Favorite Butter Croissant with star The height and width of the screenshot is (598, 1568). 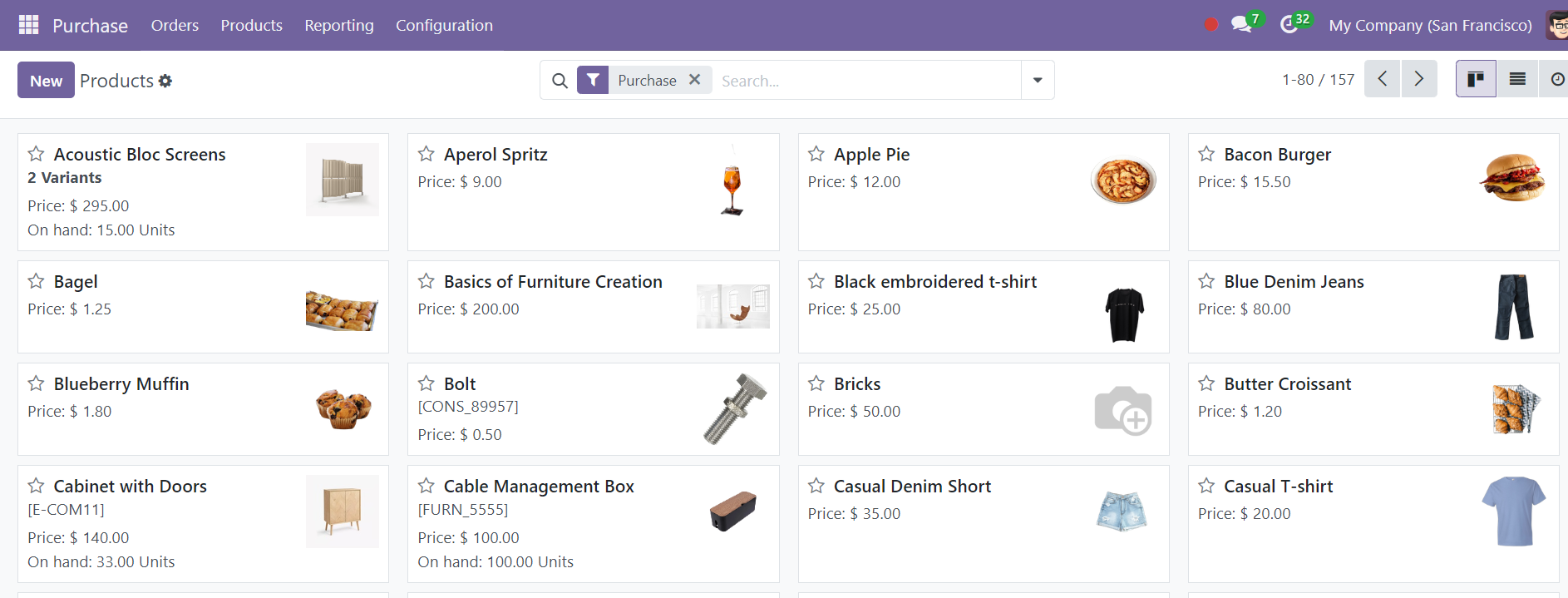pyautogui.click(x=1206, y=383)
